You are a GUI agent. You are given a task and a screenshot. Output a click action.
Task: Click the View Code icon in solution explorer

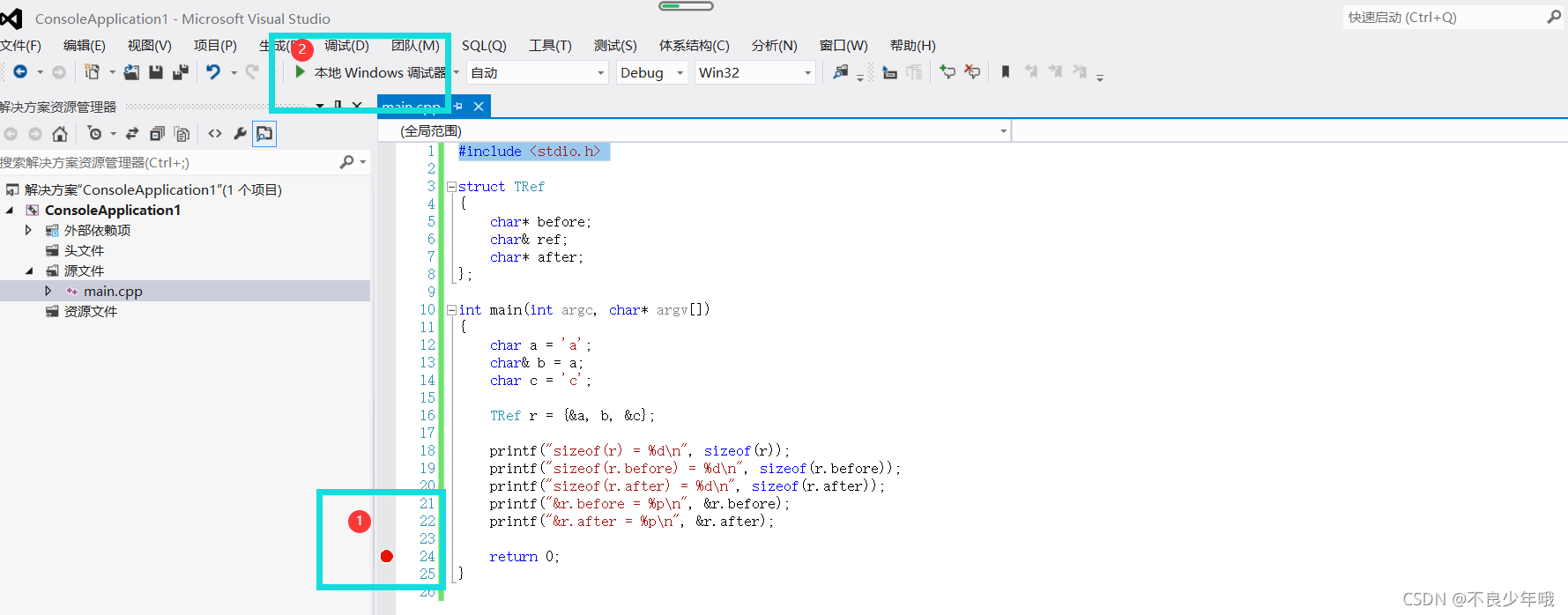pyautogui.click(x=215, y=134)
